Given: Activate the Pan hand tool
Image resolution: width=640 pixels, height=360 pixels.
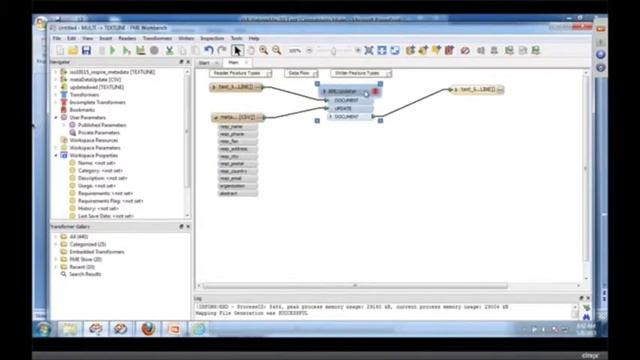Looking at the screenshot, I should pos(251,50).
